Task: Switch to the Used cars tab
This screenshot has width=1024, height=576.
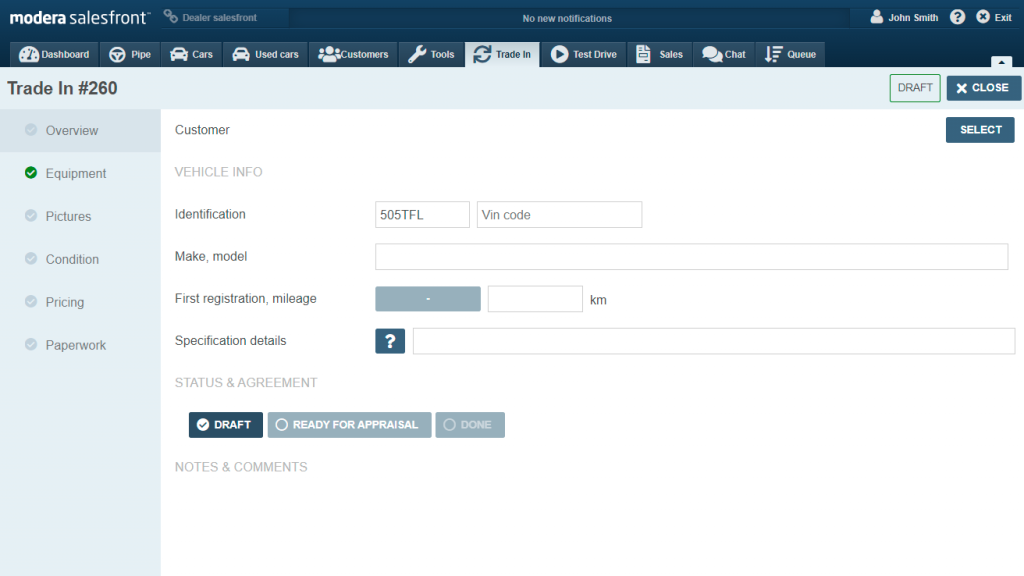Action: point(266,55)
